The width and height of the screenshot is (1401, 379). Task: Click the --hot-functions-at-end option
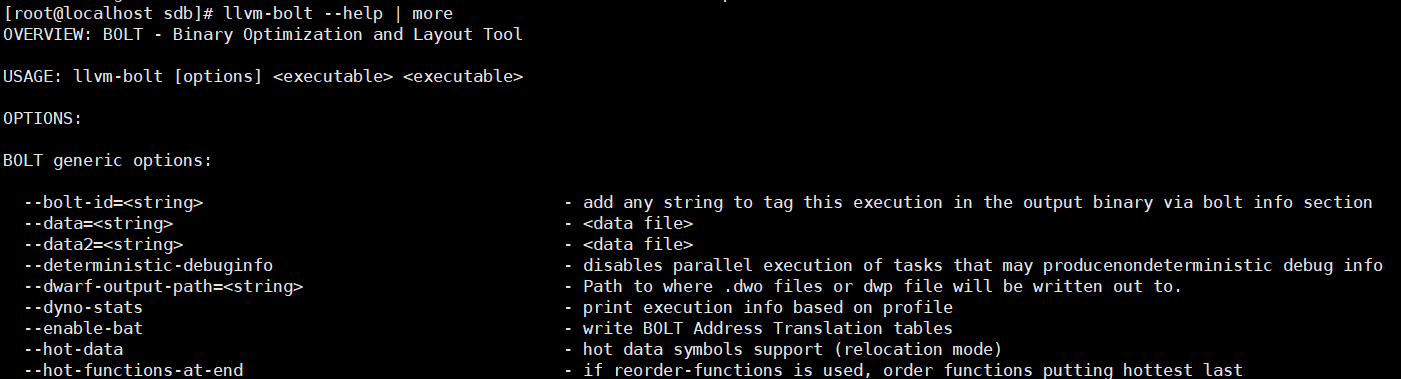[134, 370]
